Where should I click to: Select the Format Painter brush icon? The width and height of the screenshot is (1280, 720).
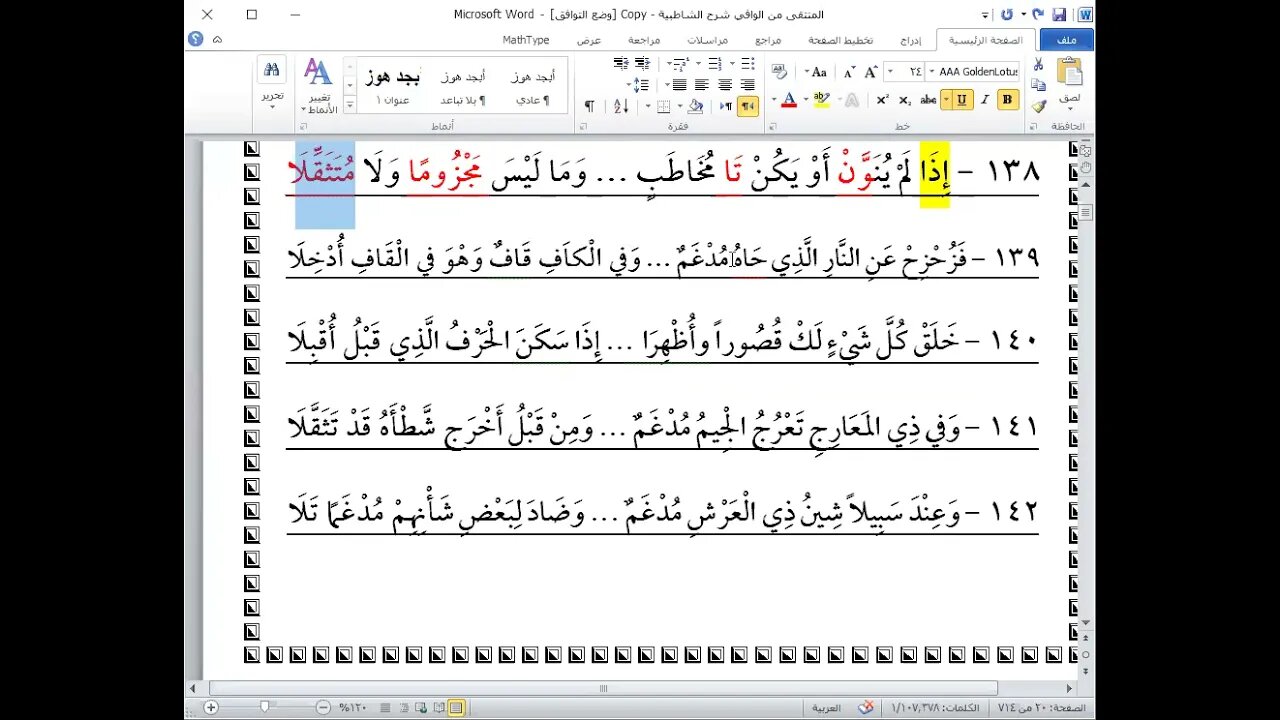1038,106
